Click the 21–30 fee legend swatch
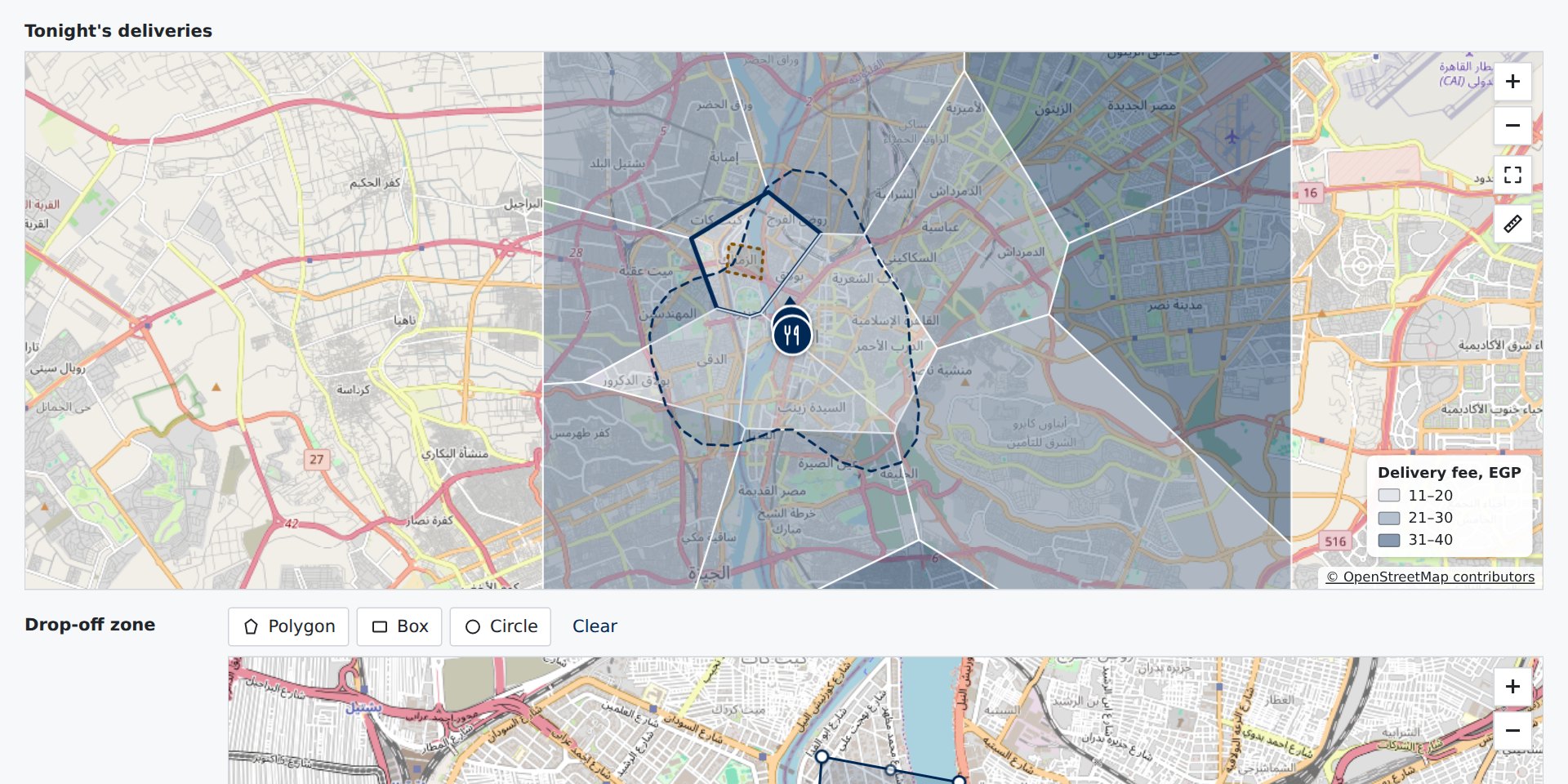1568x784 pixels. (x=1389, y=518)
